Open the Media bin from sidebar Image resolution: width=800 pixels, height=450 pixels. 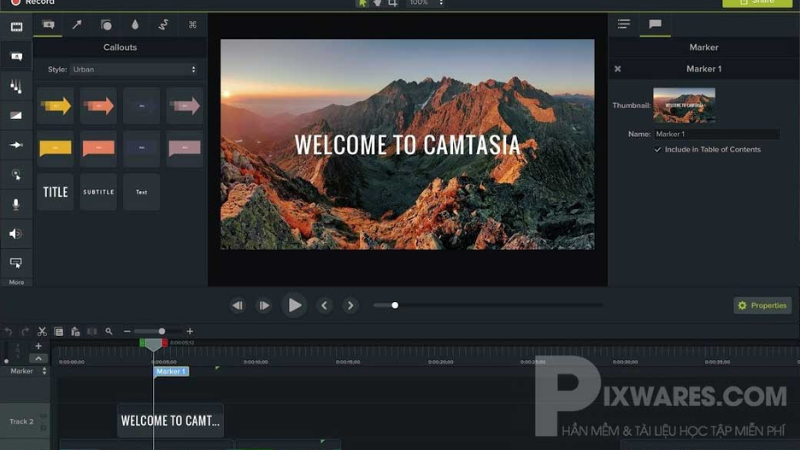click(16, 27)
